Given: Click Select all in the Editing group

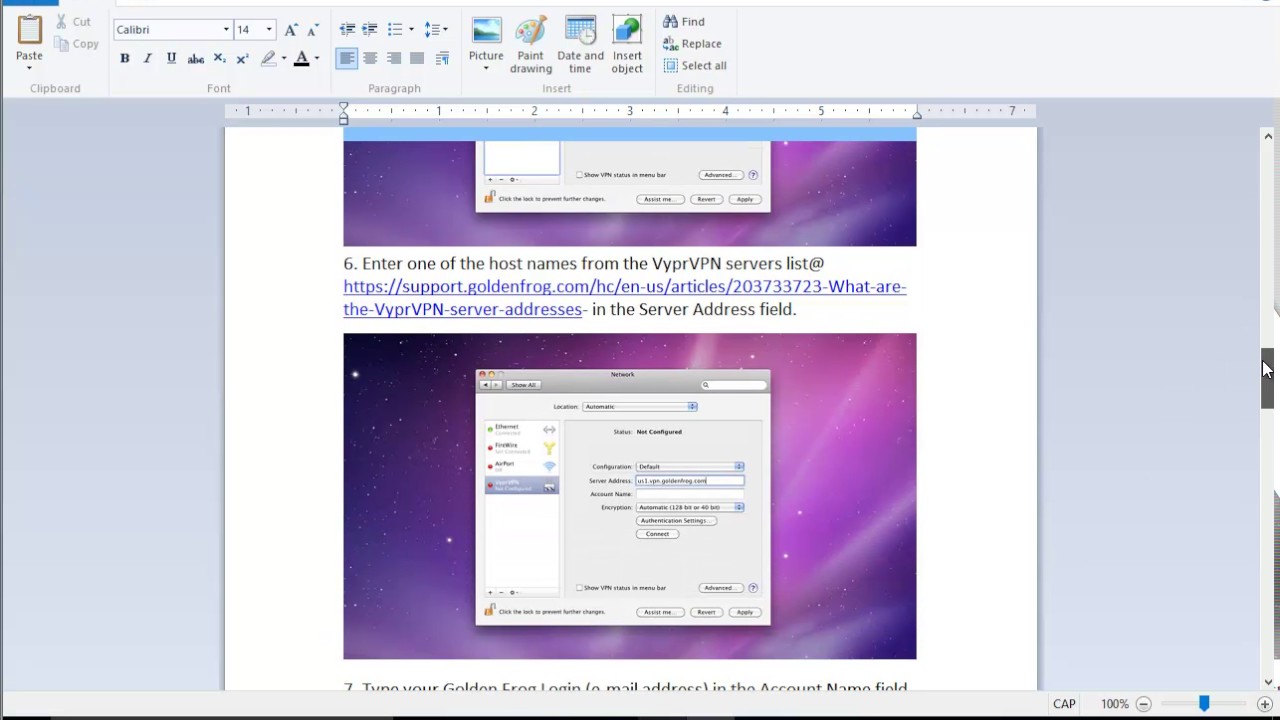Looking at the screenshot, I should pyautogui.click(x=695, y=65).
